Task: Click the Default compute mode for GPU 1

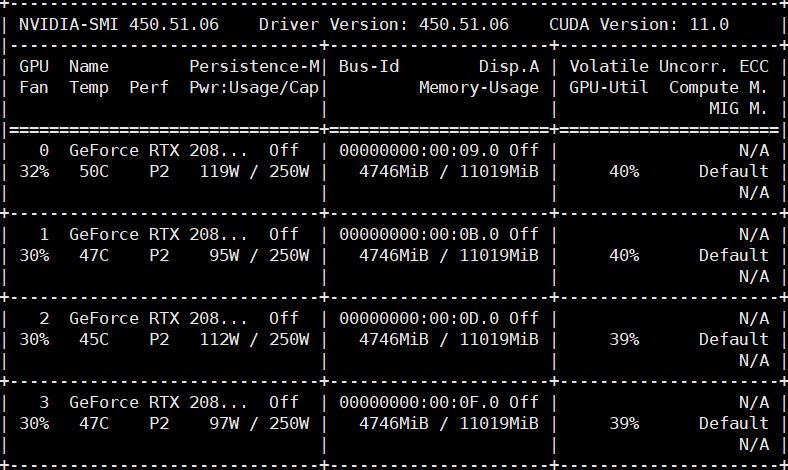Action: (734, 255)
